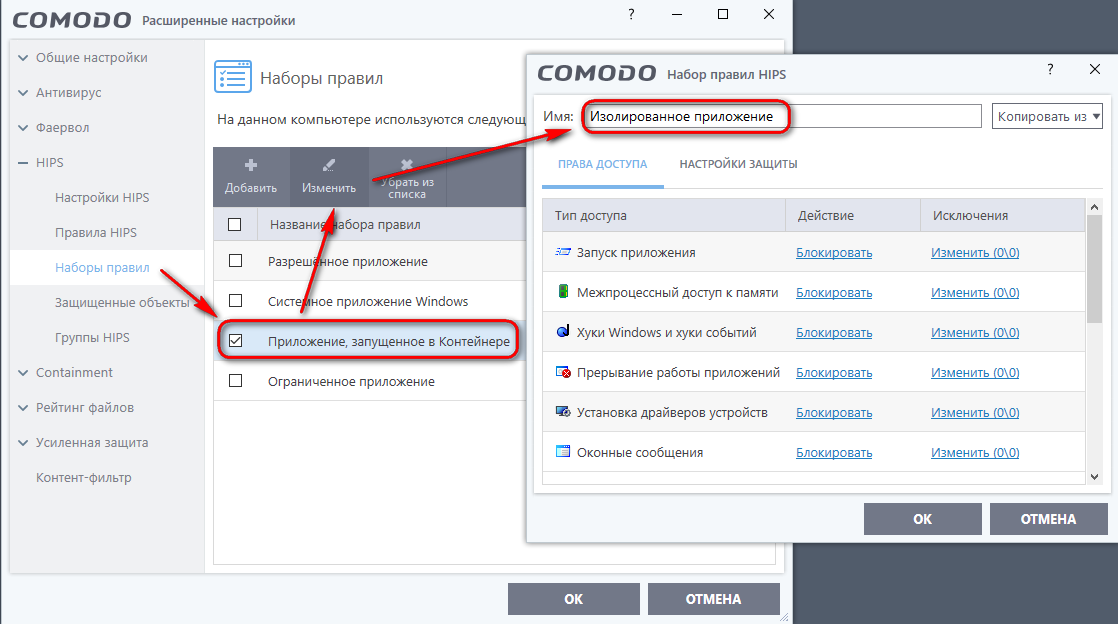Click Изменить (0\0) for Запуск приложения
This screenshot has width=1118, height=624.
[x=975, y=252]
